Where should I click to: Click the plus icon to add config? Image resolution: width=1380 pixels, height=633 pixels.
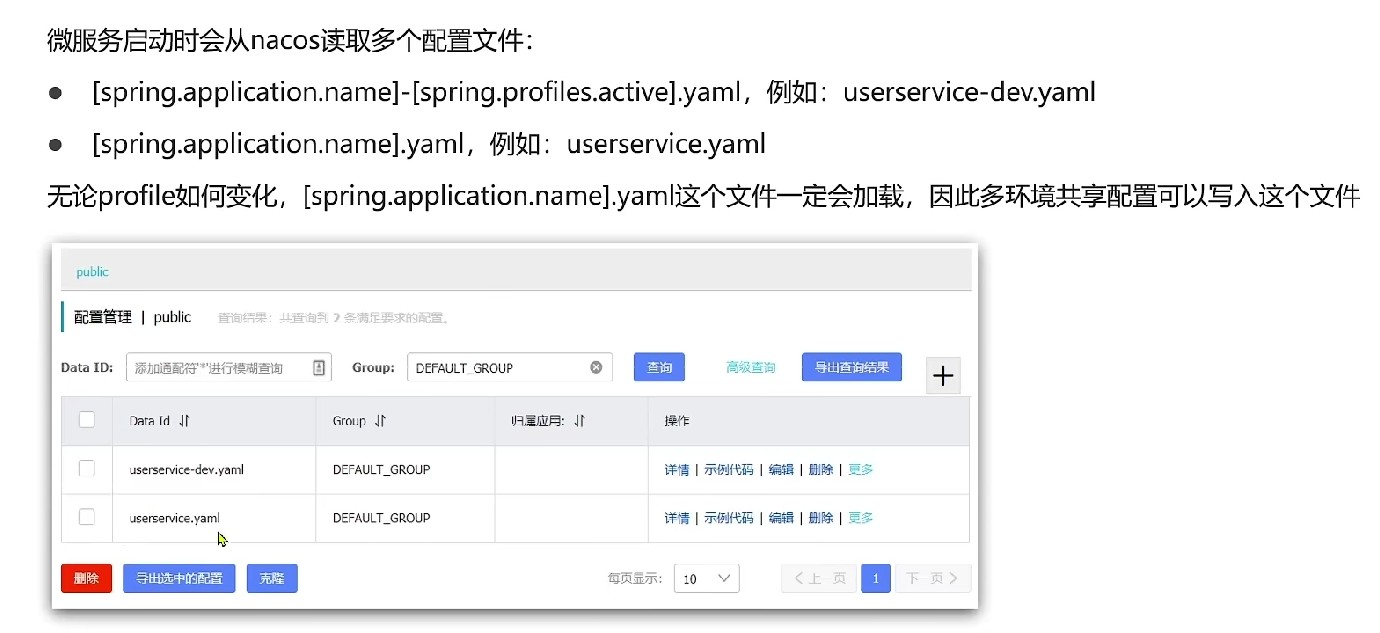[x=943, y=376]
